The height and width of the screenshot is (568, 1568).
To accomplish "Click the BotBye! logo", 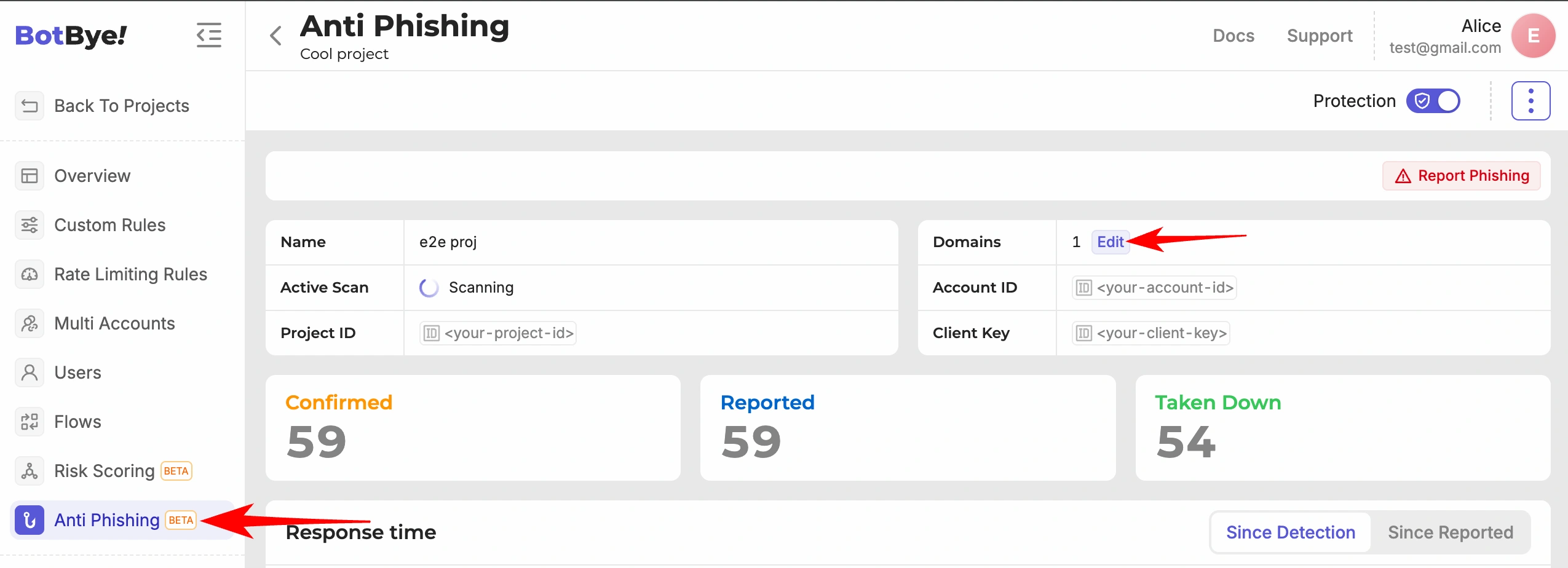I will 71,35.
